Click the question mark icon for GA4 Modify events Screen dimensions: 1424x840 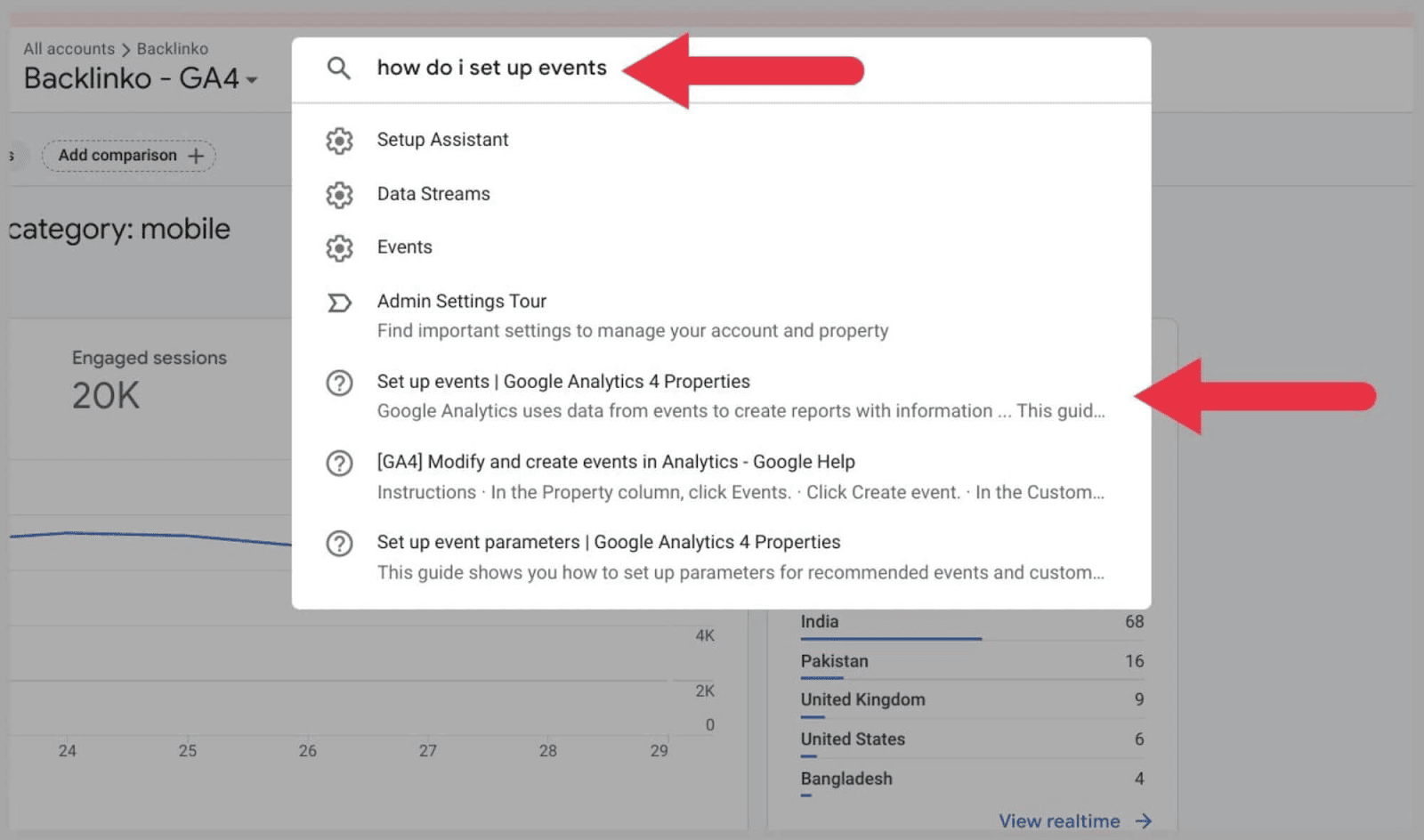point(339,463)
